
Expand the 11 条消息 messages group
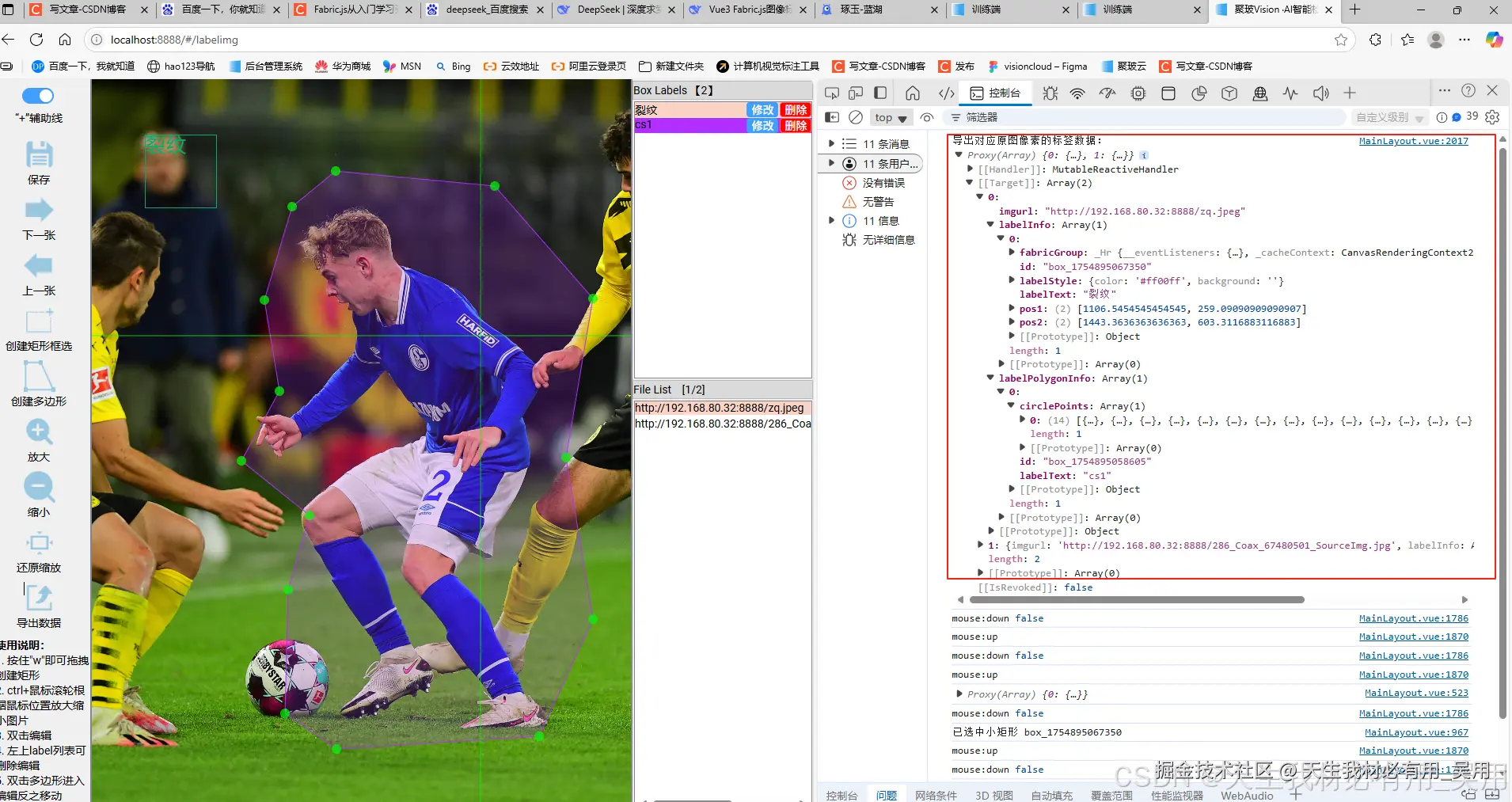[831, 144]
